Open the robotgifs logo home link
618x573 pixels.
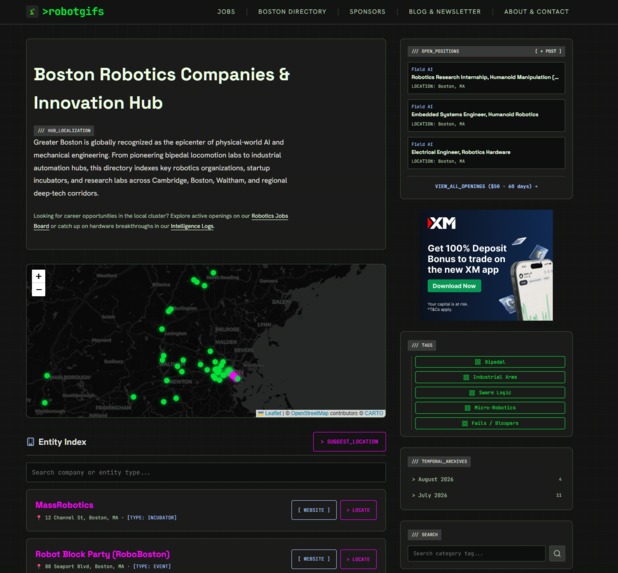tap(65, 11)
